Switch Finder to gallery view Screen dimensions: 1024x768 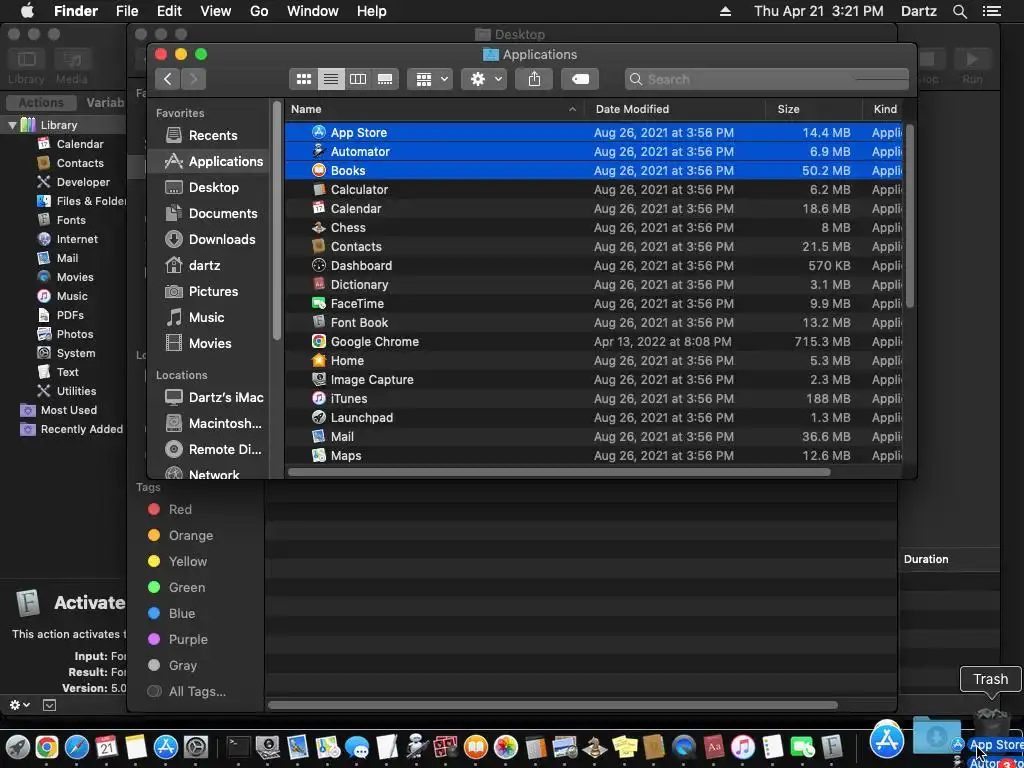(385, 79)
